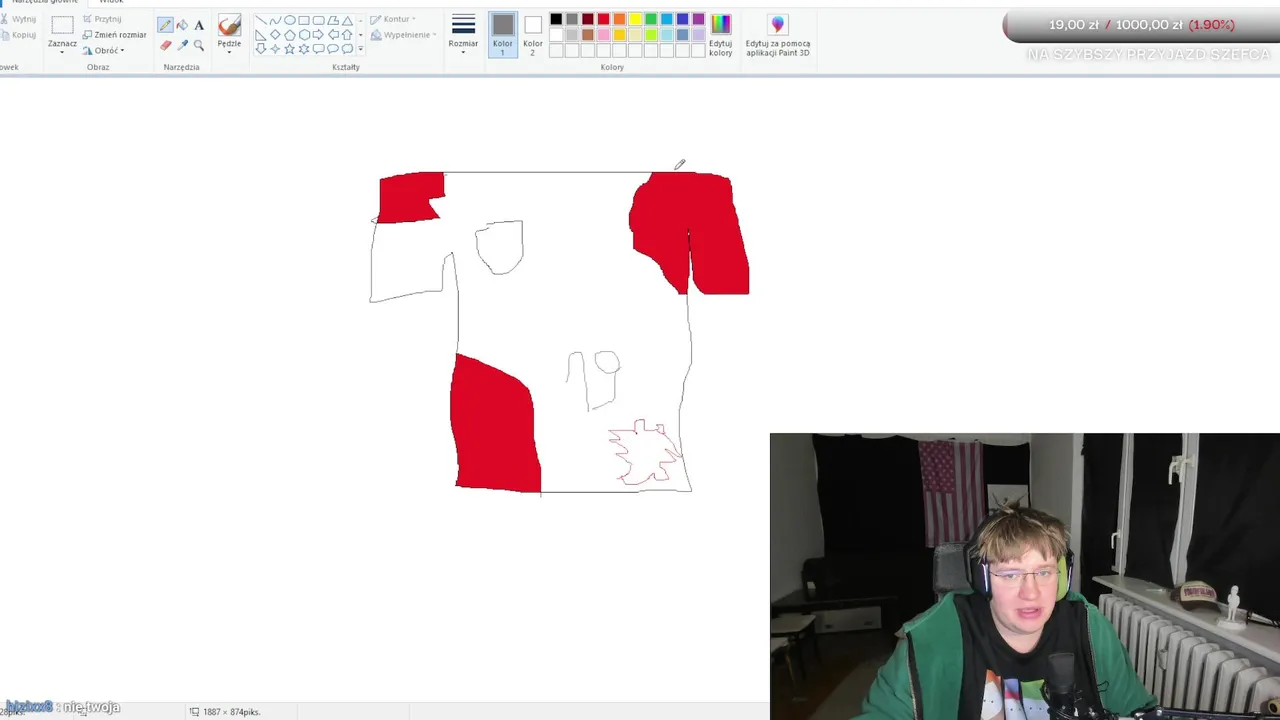This screenshot has width=1280, height=720.
Task: Click the Wytnij cut button
Action: [18, 19]
